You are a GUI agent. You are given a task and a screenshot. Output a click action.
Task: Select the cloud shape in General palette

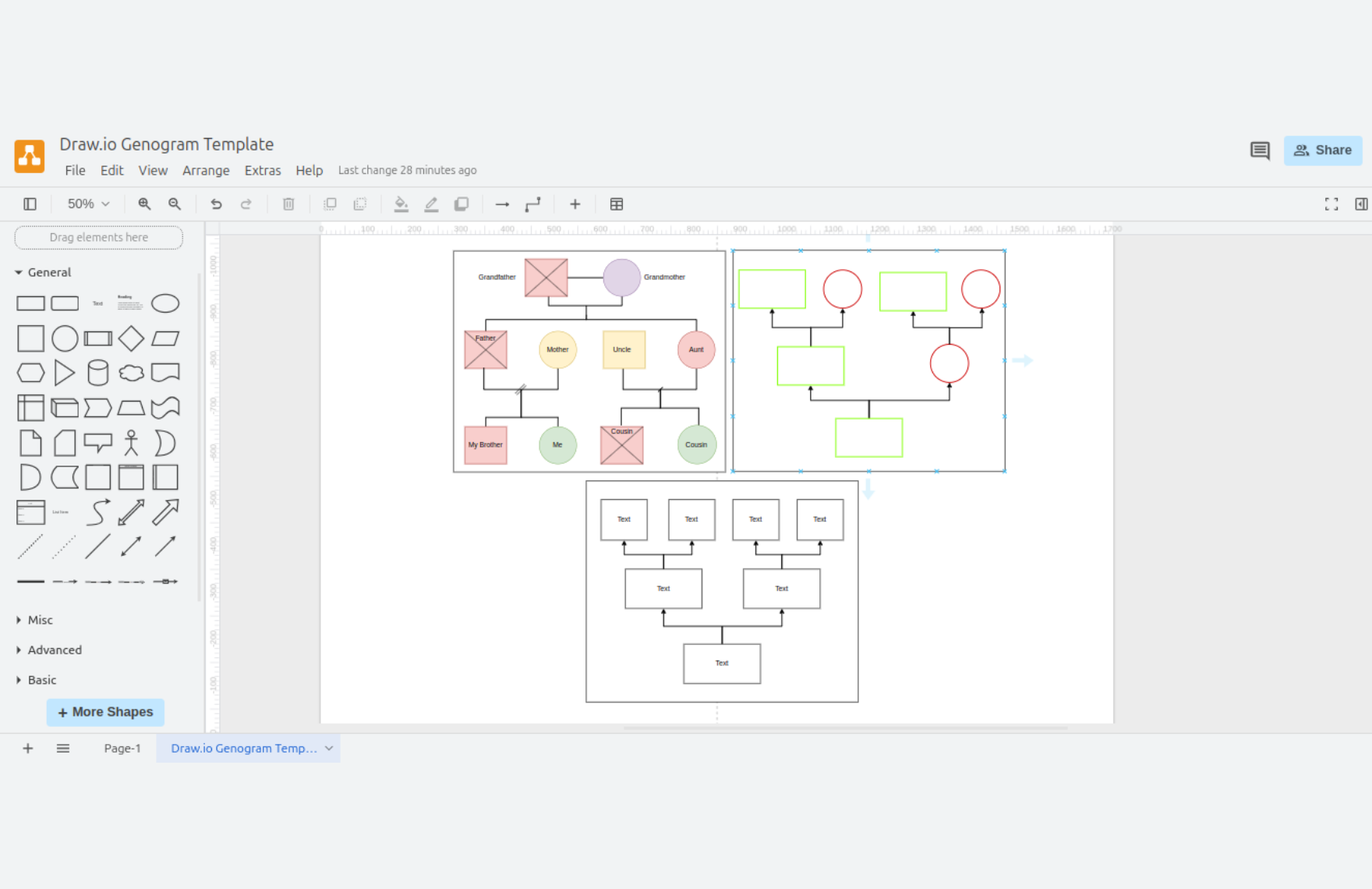[x=131, y=373]
